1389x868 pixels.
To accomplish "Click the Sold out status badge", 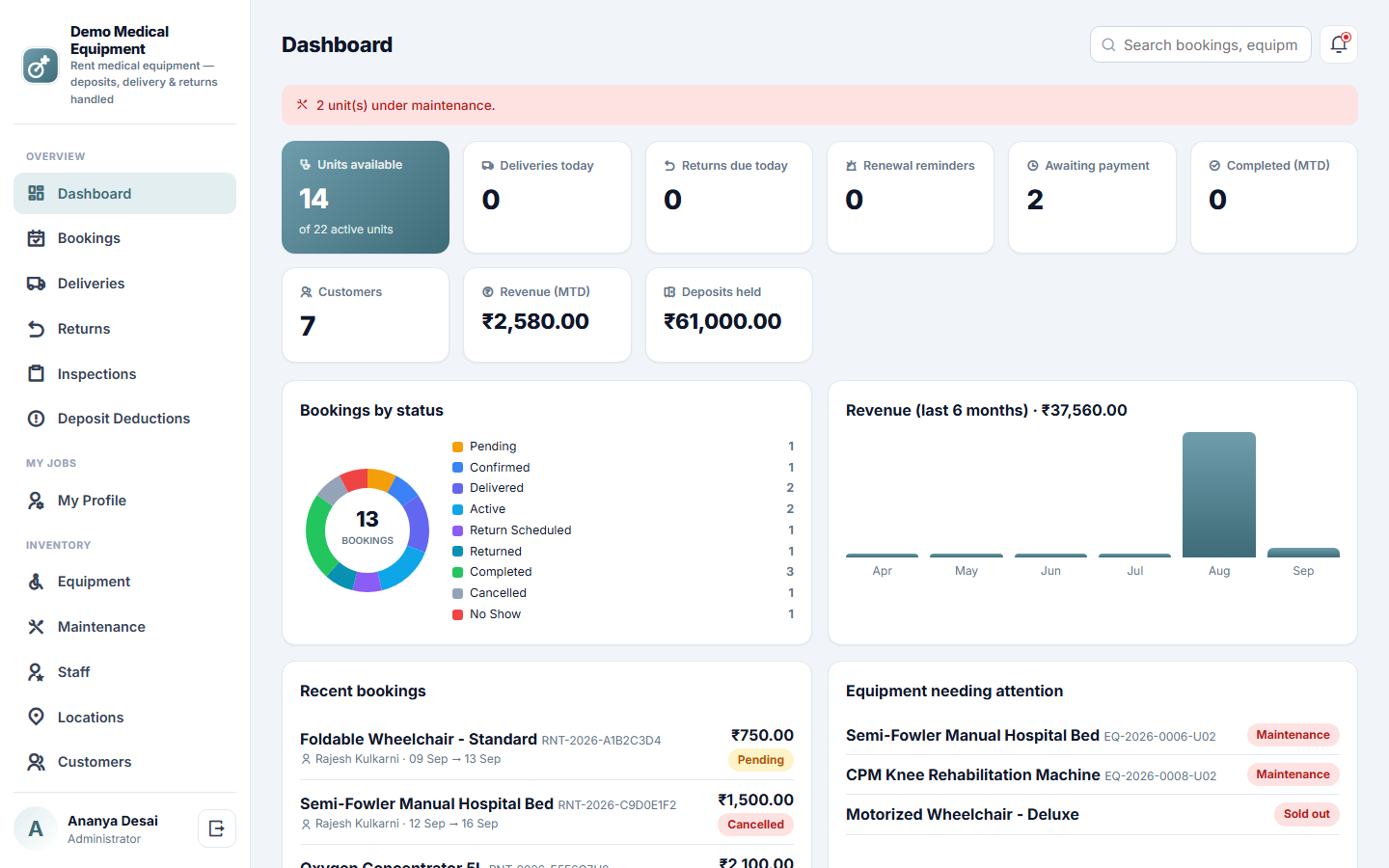I will [1307, 814].
